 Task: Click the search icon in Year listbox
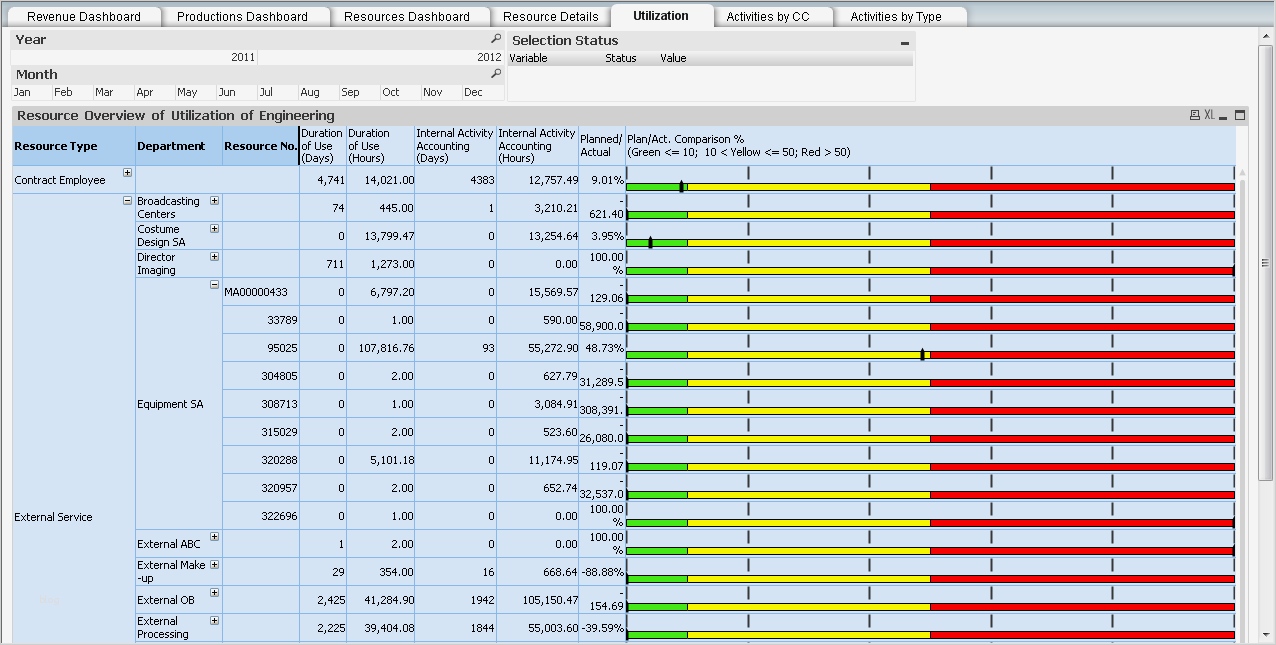click(x=496, y=39)
